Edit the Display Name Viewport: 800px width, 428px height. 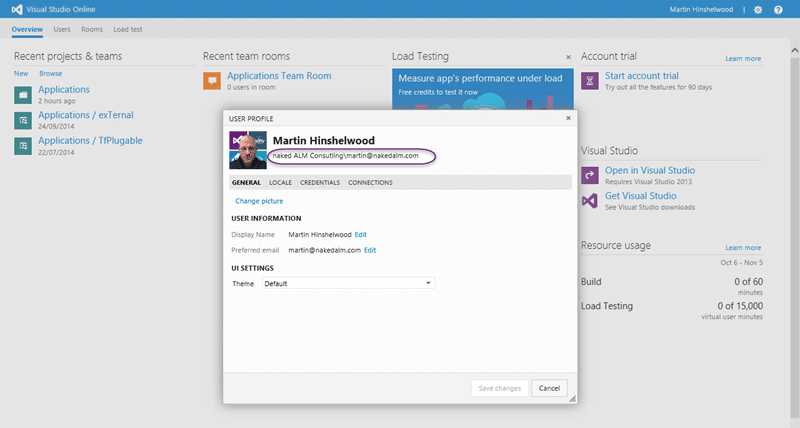(x=361, y=235)
